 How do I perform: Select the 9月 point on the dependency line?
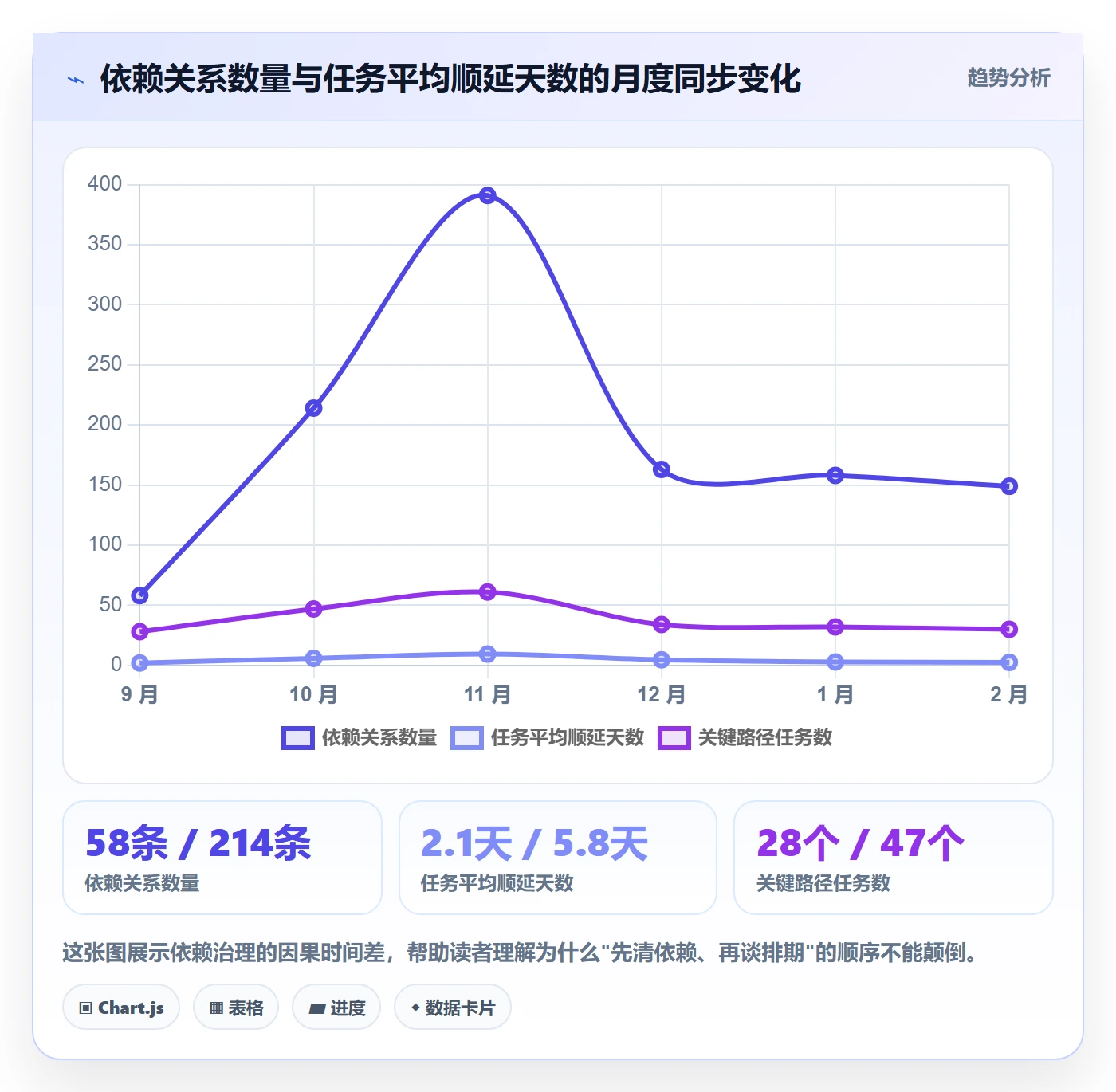[139, 595]
